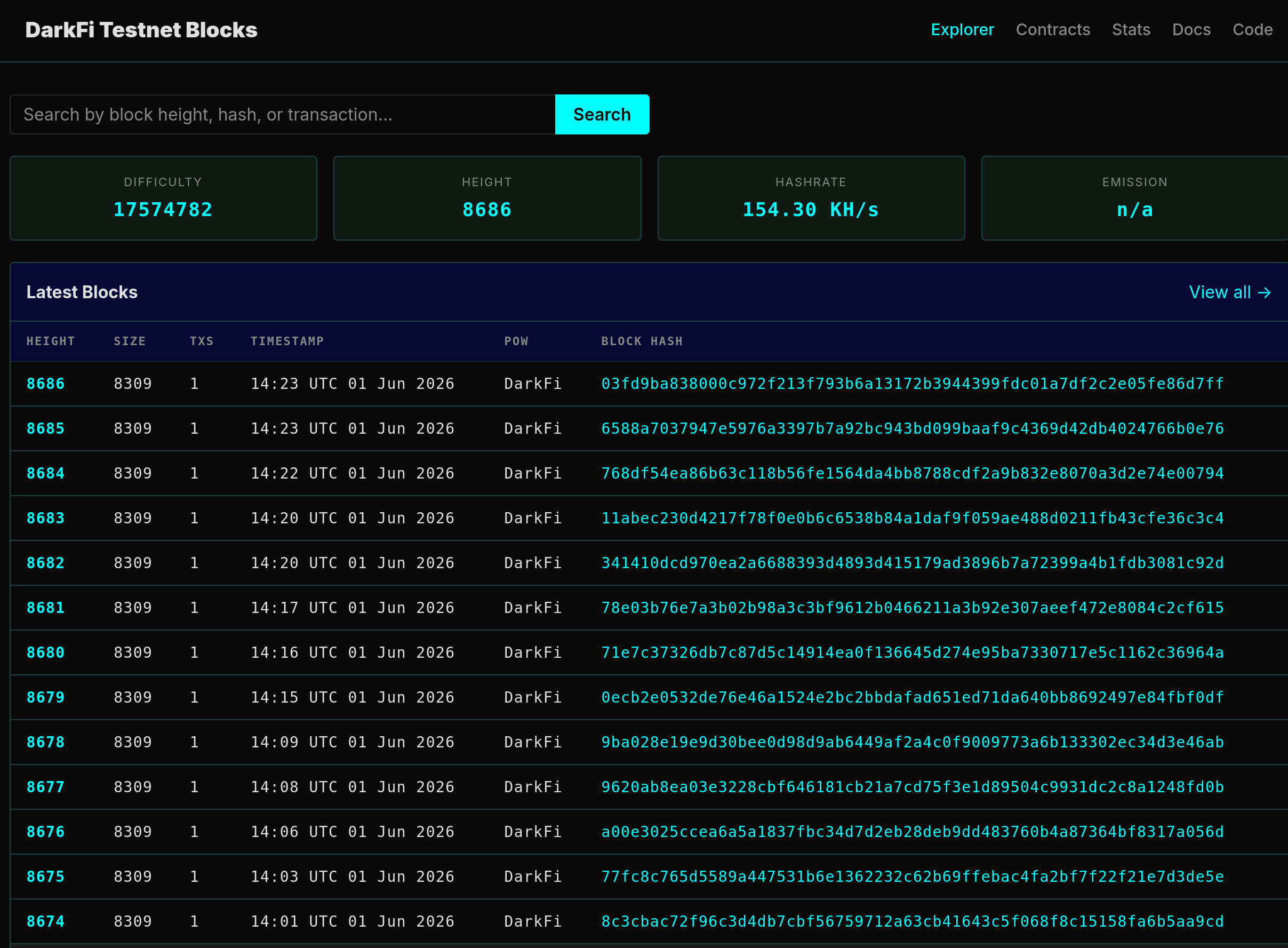Image resolution: width=1288 pixels, height=948 pixels.
Task: Open block hash starting 8c3cbac72f
Action: [912, 921]
